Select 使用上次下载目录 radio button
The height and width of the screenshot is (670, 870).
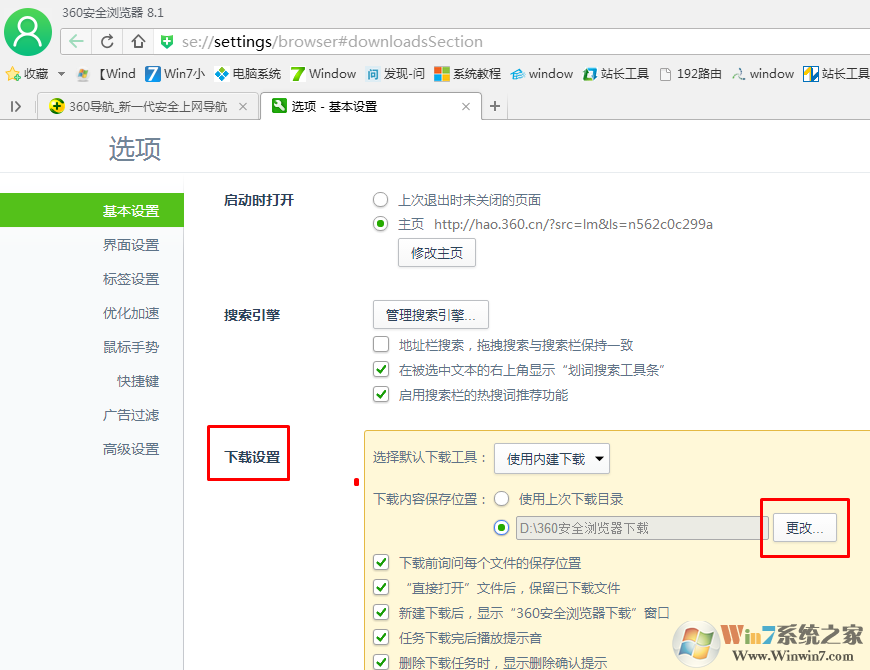tap(501, 499)
